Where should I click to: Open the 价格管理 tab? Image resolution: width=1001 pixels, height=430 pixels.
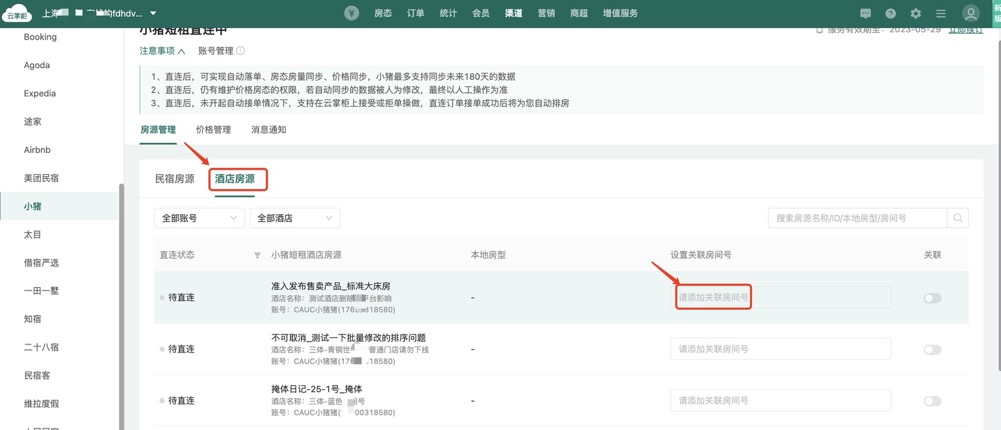[213, 130]
